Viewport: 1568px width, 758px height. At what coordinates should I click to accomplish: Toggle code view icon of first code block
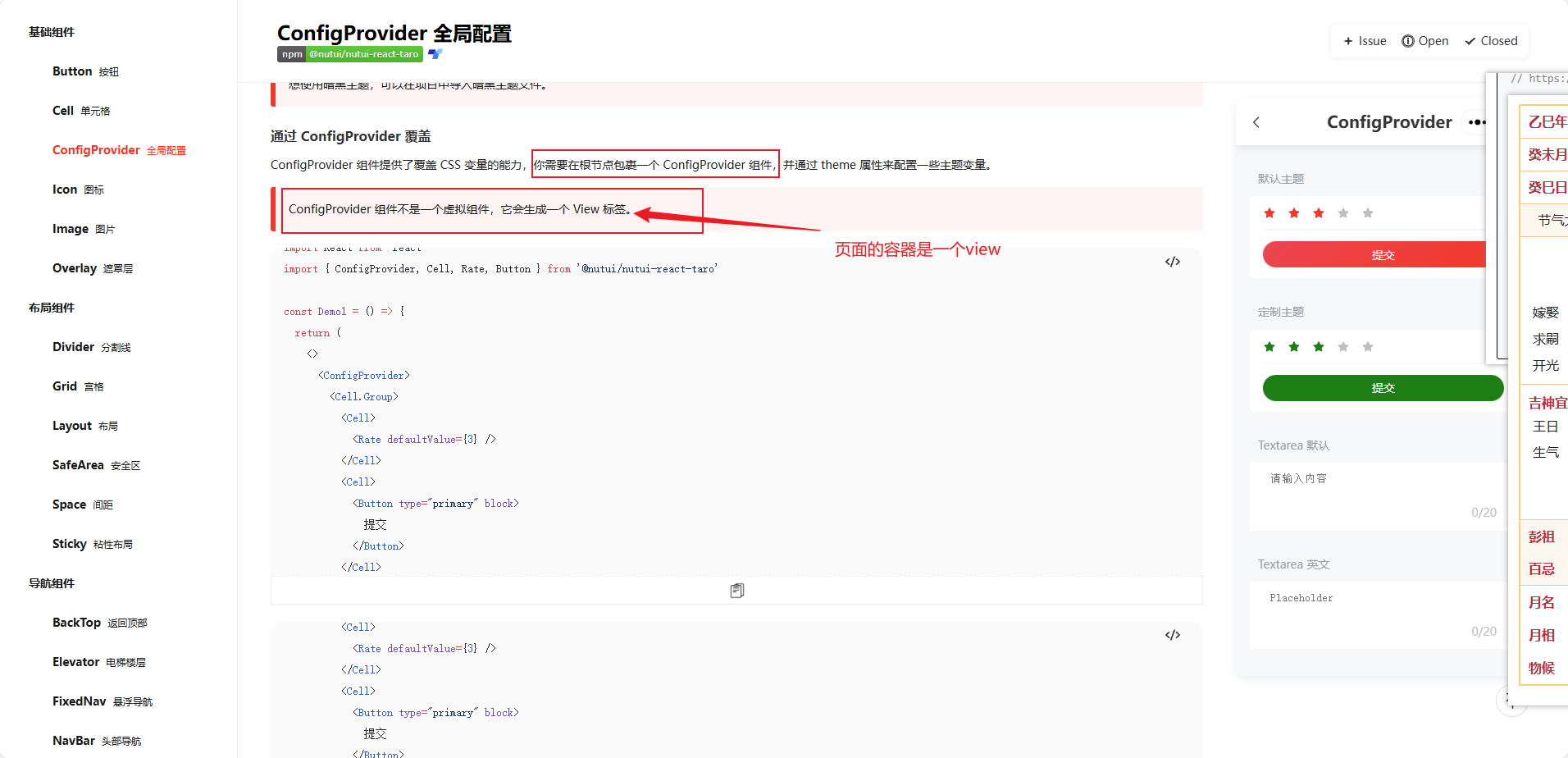tap(1173, 262)
